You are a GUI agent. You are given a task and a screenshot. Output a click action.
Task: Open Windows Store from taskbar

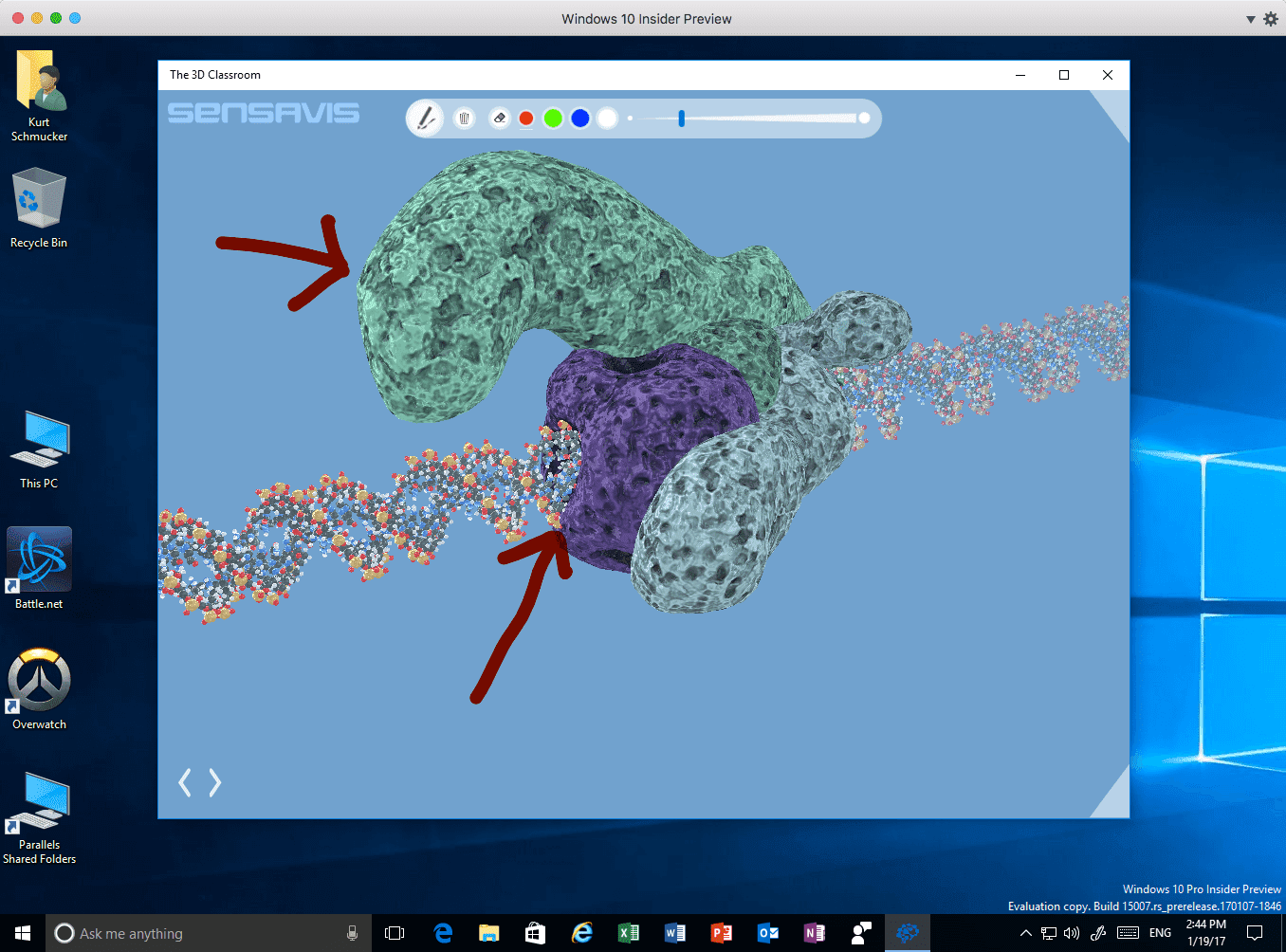(x=535, y=933)
